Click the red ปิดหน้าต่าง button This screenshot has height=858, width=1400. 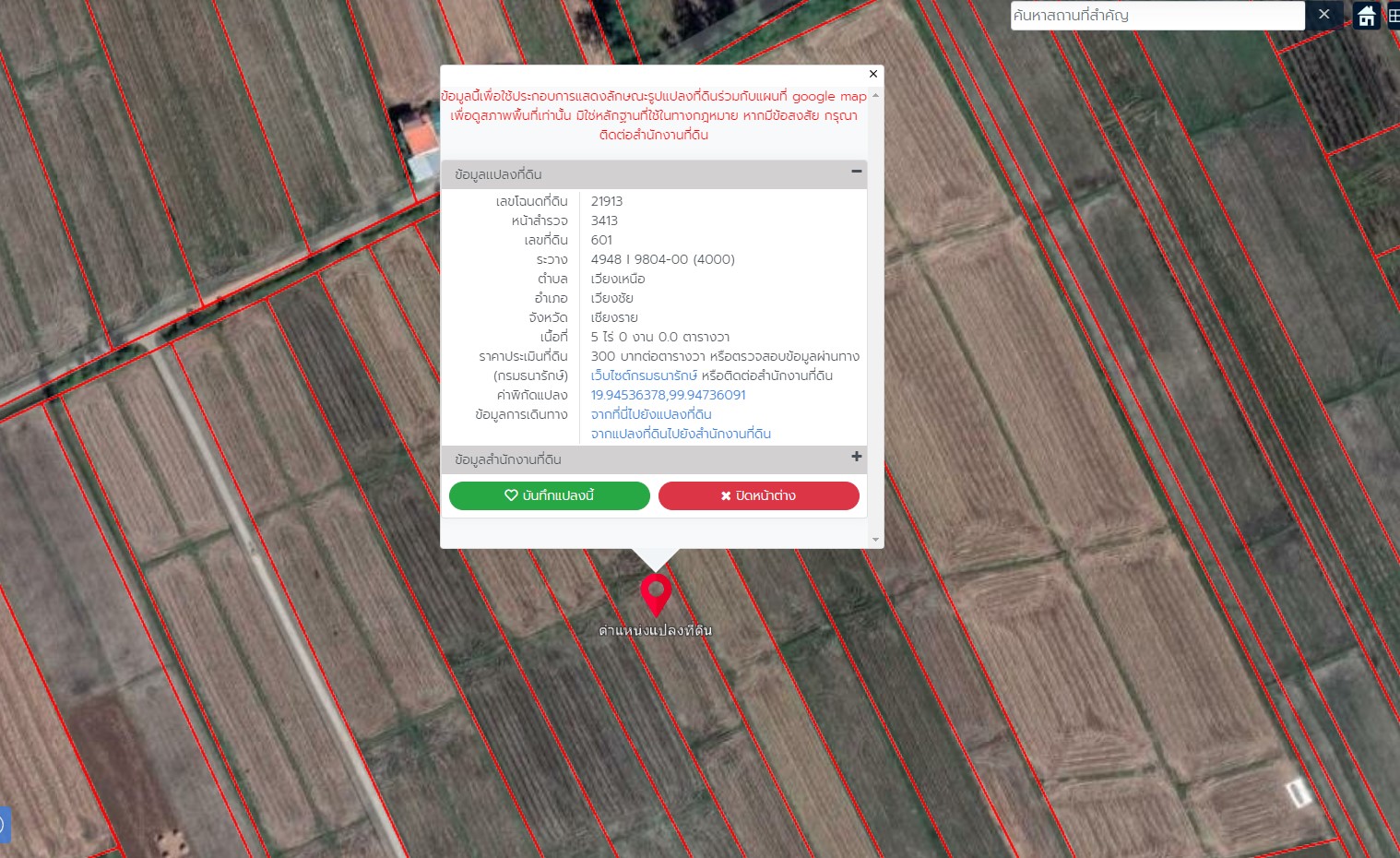click(x=759, y=495)
